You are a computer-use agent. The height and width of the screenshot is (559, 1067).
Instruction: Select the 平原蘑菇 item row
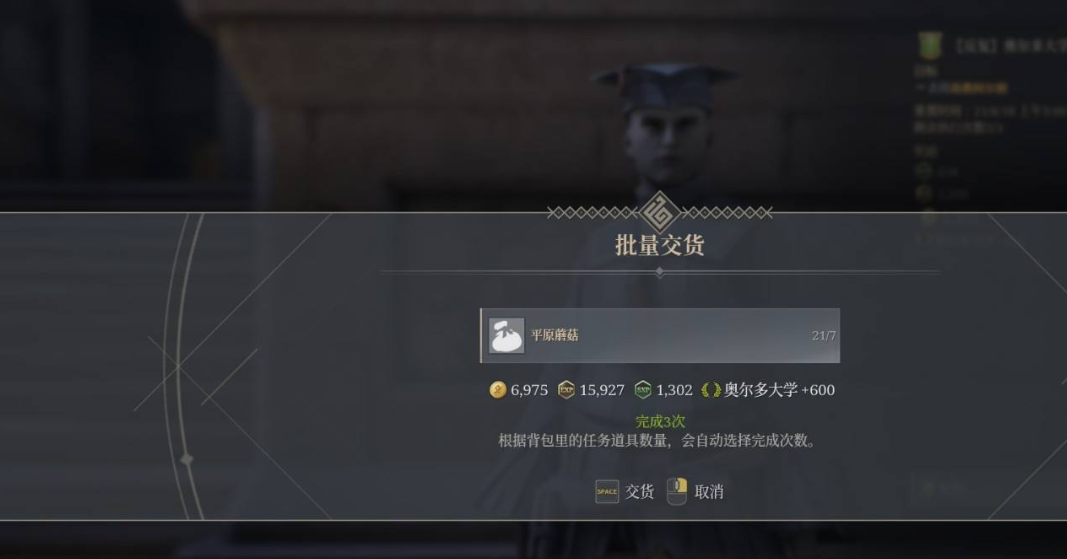point(660,336)
